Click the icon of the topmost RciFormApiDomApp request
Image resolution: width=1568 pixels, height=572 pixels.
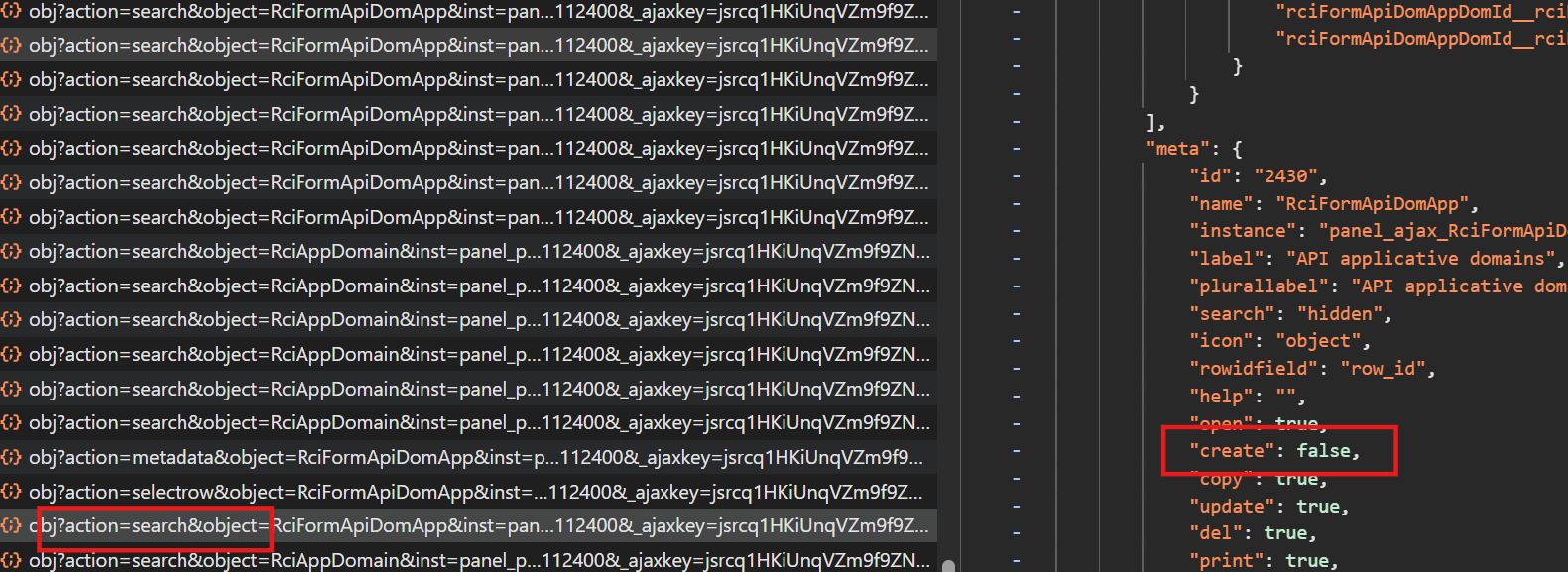[11, 12]
